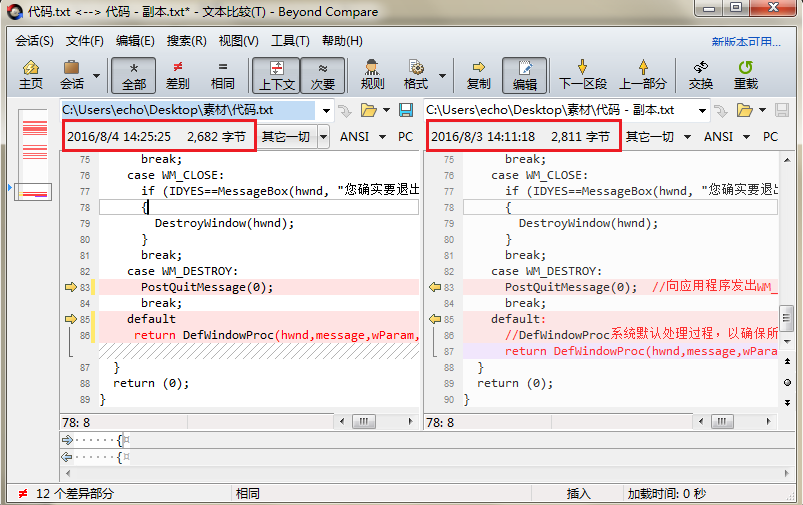Image resolution: width=803 pixels, height=505 pixels.
Task: Save the left file with the disk icon
Action: pyautogui.click(x=406, y=110)
